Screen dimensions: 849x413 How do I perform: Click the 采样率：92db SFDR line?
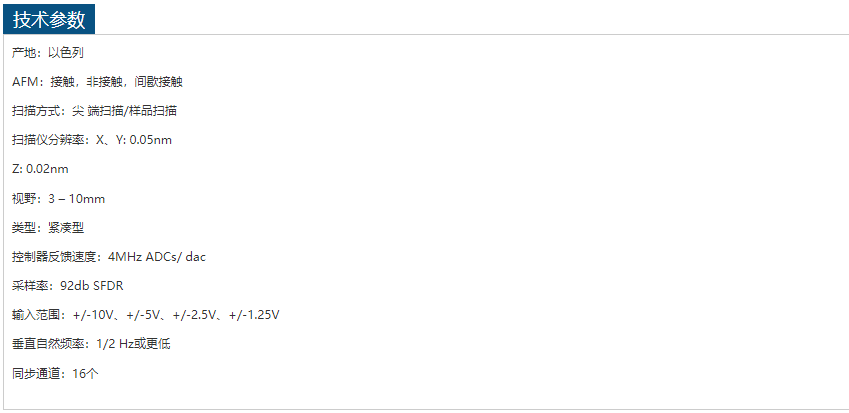click(x=68, y=287)
